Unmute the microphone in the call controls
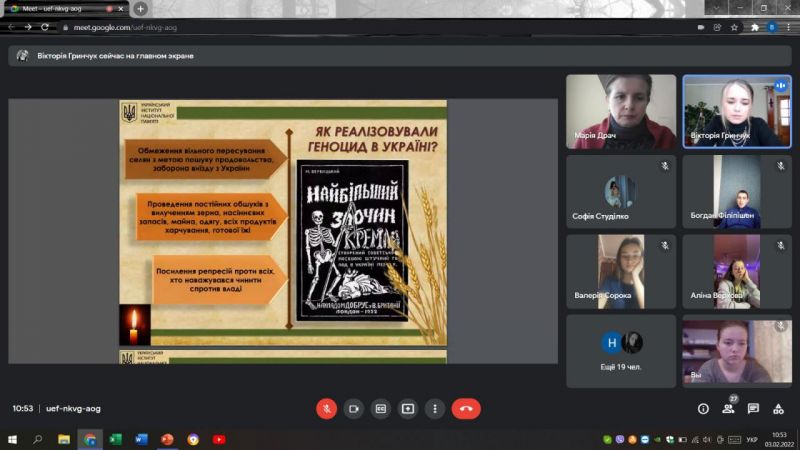This screenshot has height=450, width=800. pos(326,409)
